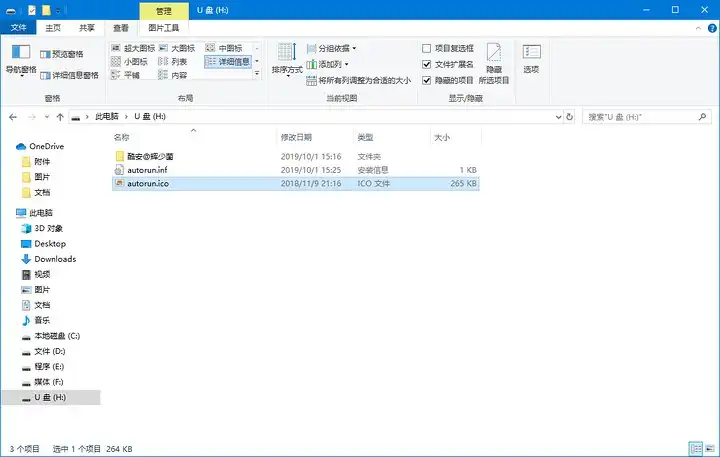720x457 pixels.
Task: Open the options (选项) icon
Action: 531,58
